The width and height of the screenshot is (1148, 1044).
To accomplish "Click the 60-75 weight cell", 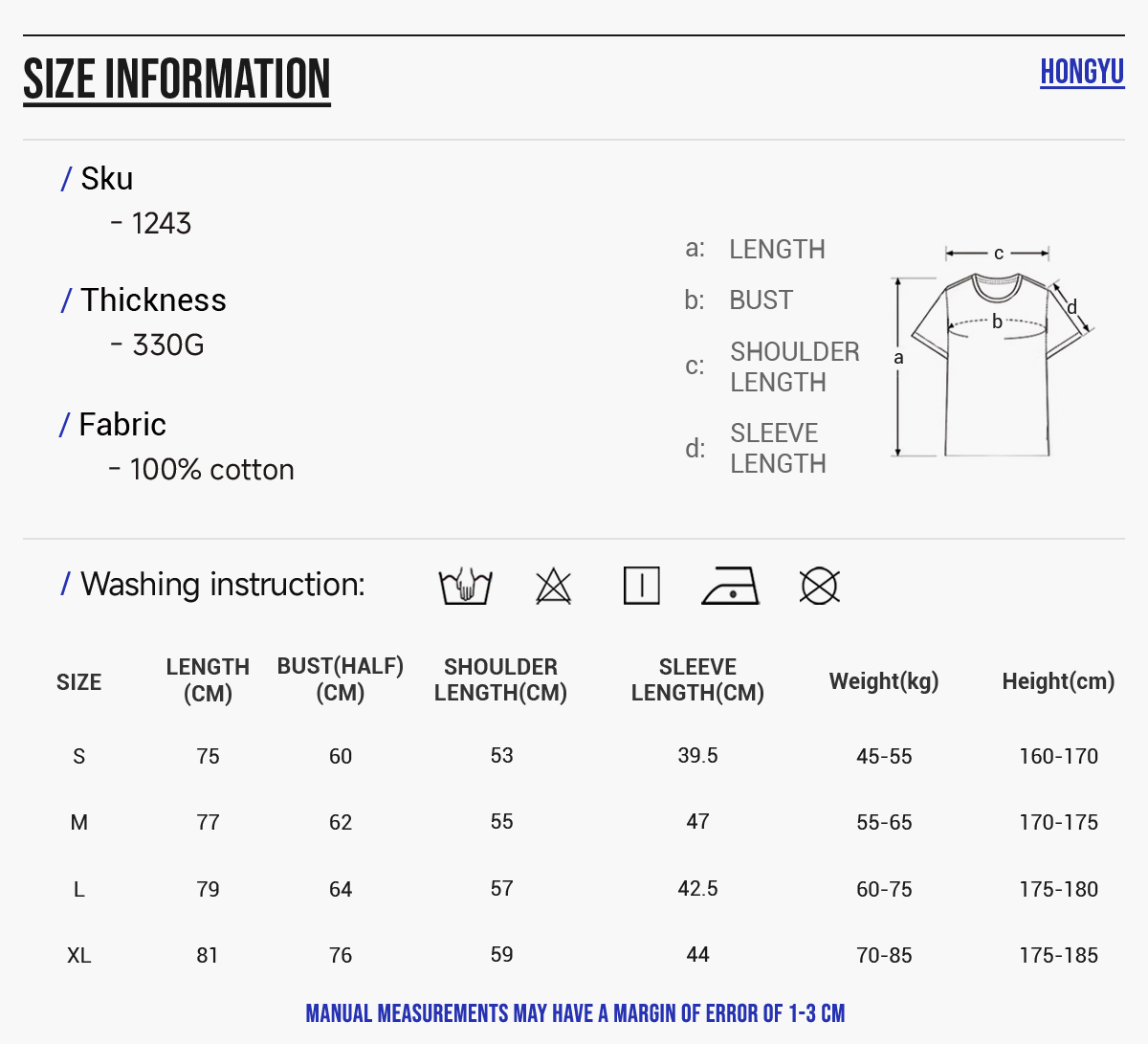I will 884,889.
